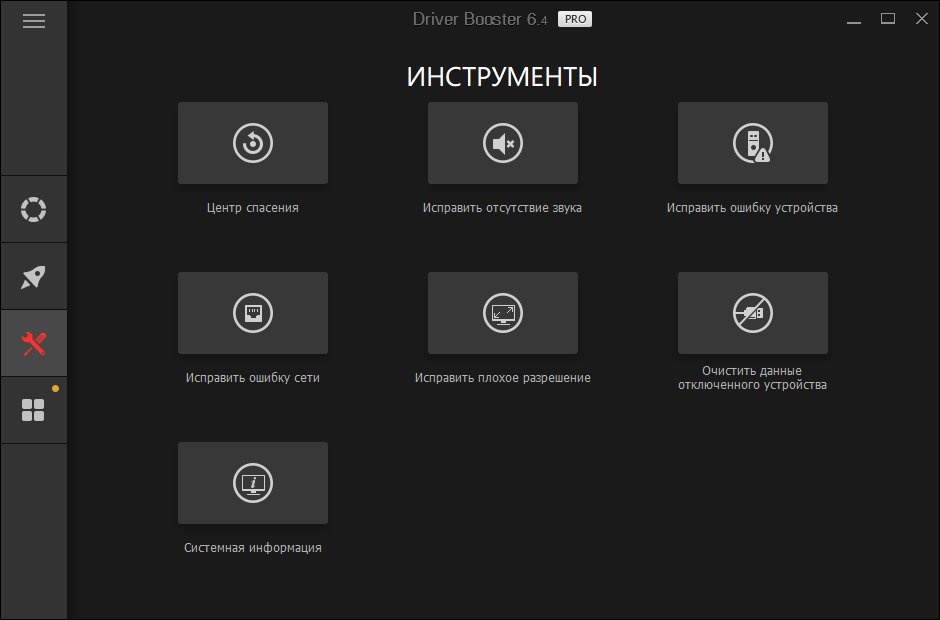
Task: Click the Исправить отсутствие звука label
Action: pyautogui.click(x=502, y=208)
